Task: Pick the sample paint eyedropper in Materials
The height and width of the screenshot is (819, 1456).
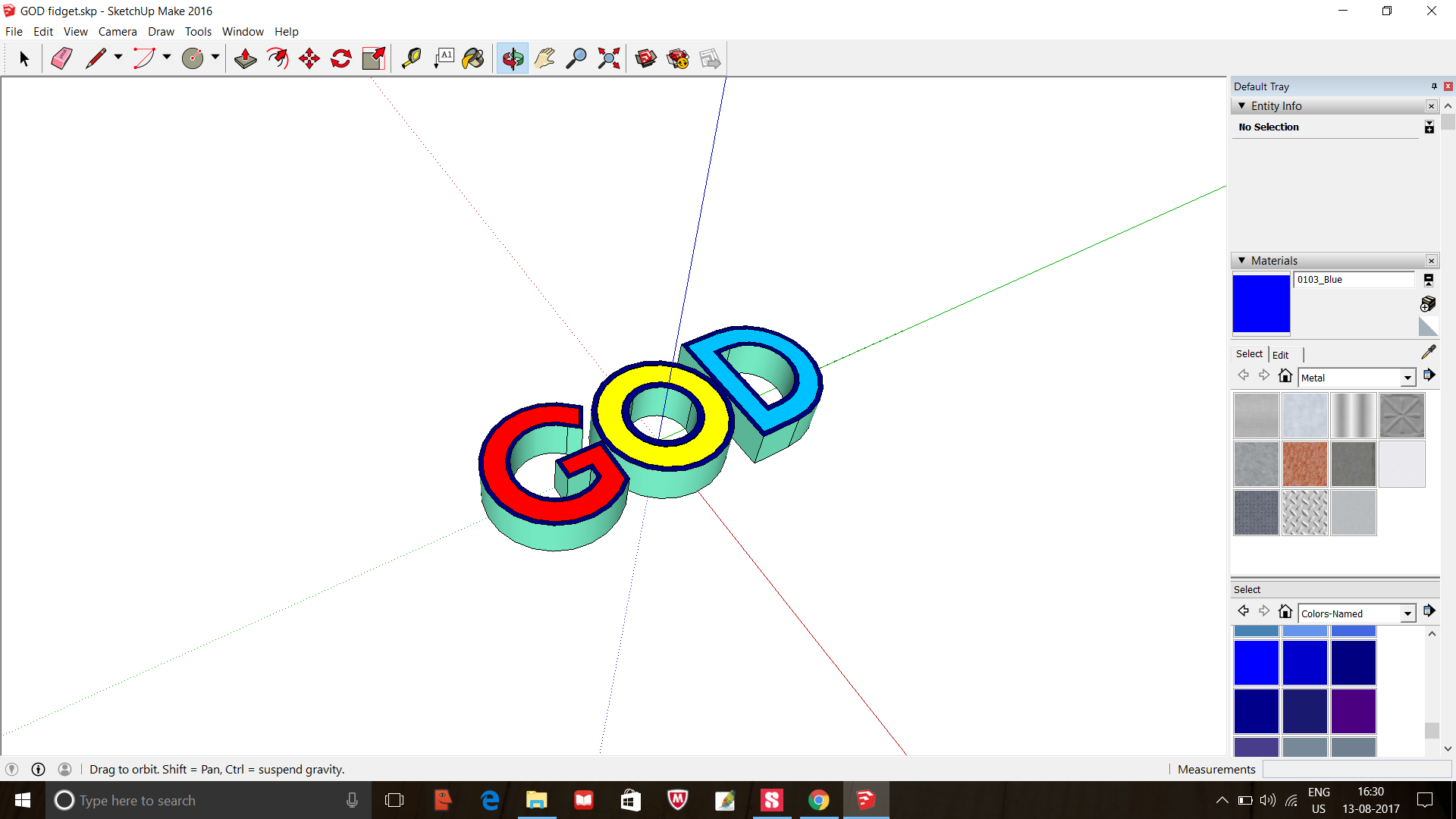Action: pos(1429,352)
